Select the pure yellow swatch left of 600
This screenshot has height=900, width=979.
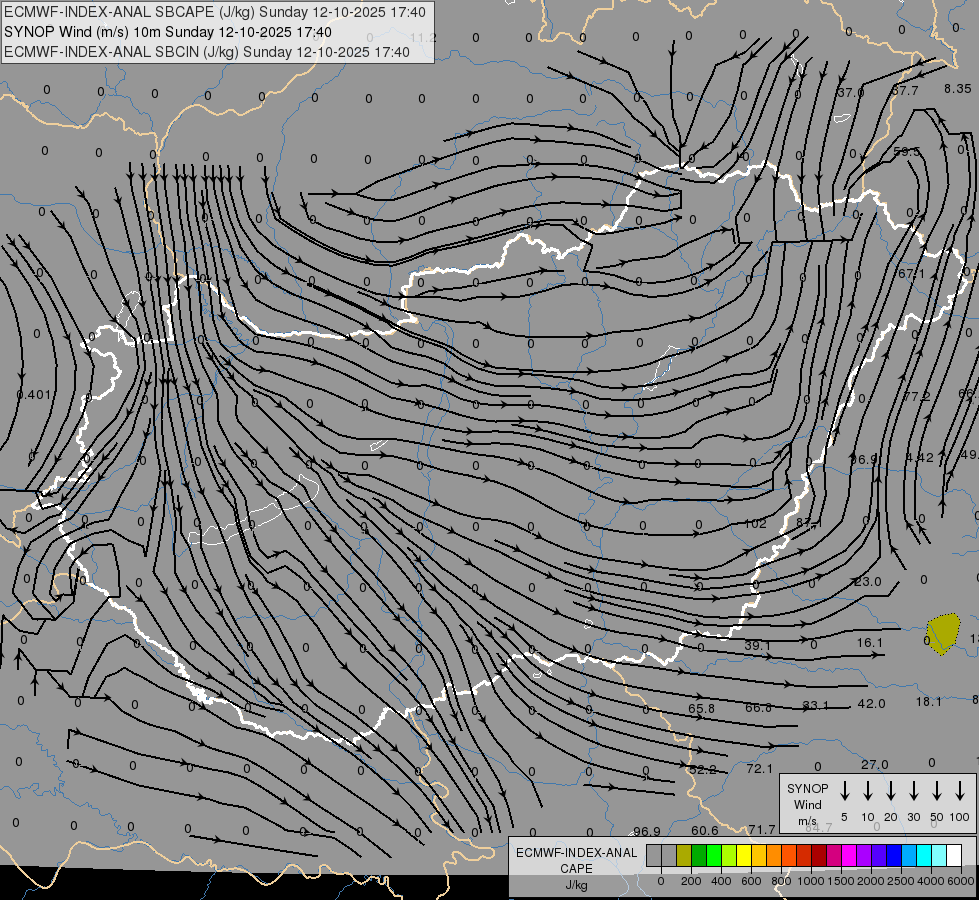(x=744, y=856)
